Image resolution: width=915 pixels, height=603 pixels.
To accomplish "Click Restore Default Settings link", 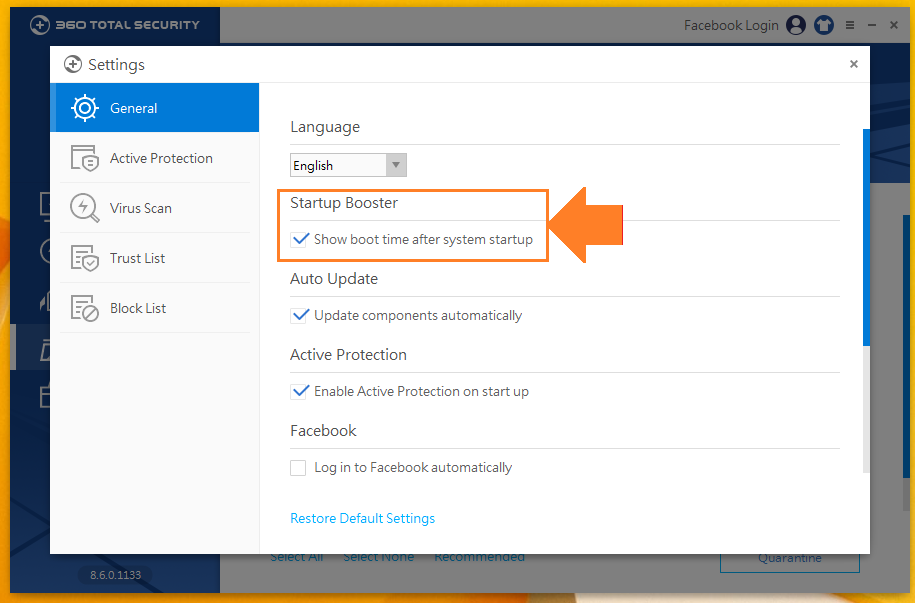I will tap(362, 518).
